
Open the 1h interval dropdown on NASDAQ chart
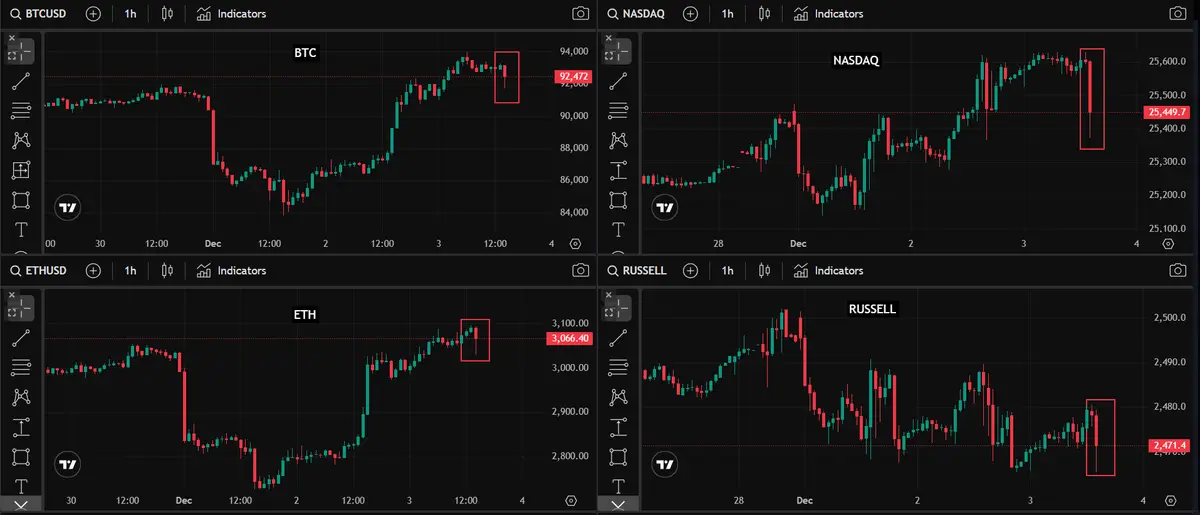click(x=727, y=14)
